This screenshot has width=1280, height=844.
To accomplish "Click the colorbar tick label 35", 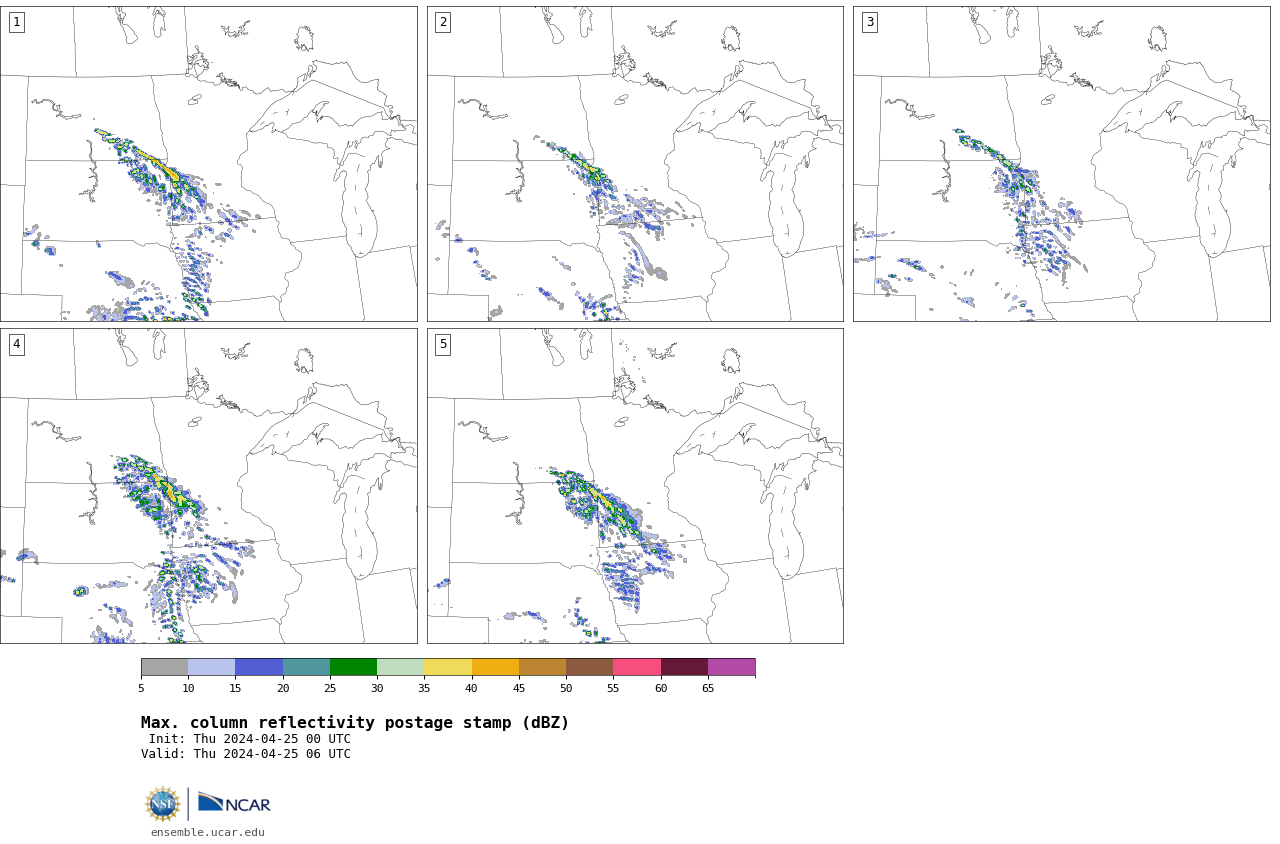I will tap(424, 688).
